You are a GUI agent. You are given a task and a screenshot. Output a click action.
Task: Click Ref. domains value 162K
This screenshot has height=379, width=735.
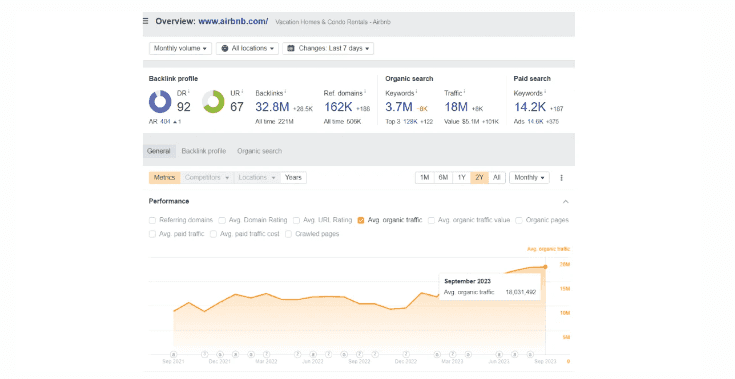338,107
